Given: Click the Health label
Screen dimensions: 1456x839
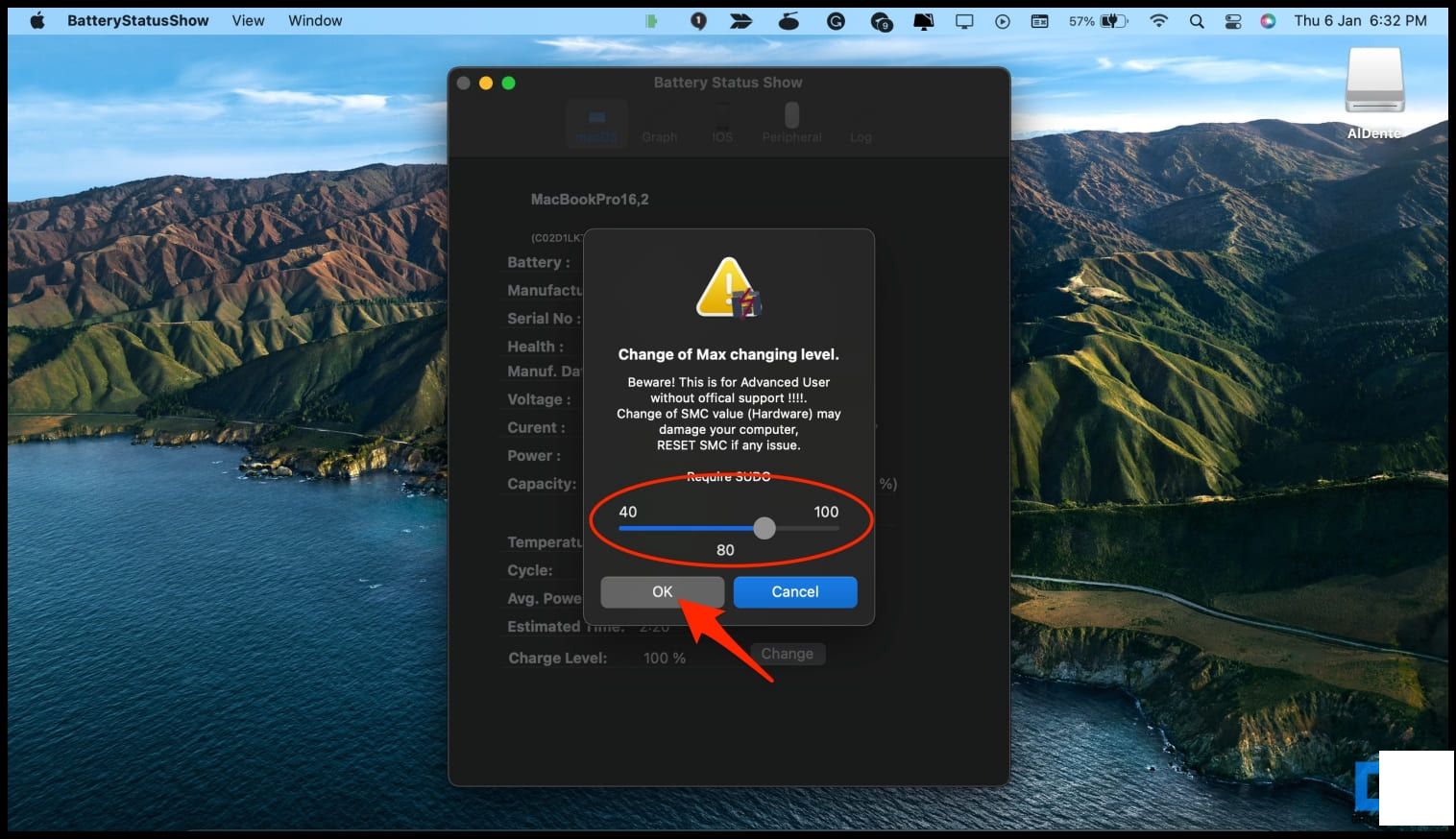Looking at the screenshot, I should pos(535,347).
